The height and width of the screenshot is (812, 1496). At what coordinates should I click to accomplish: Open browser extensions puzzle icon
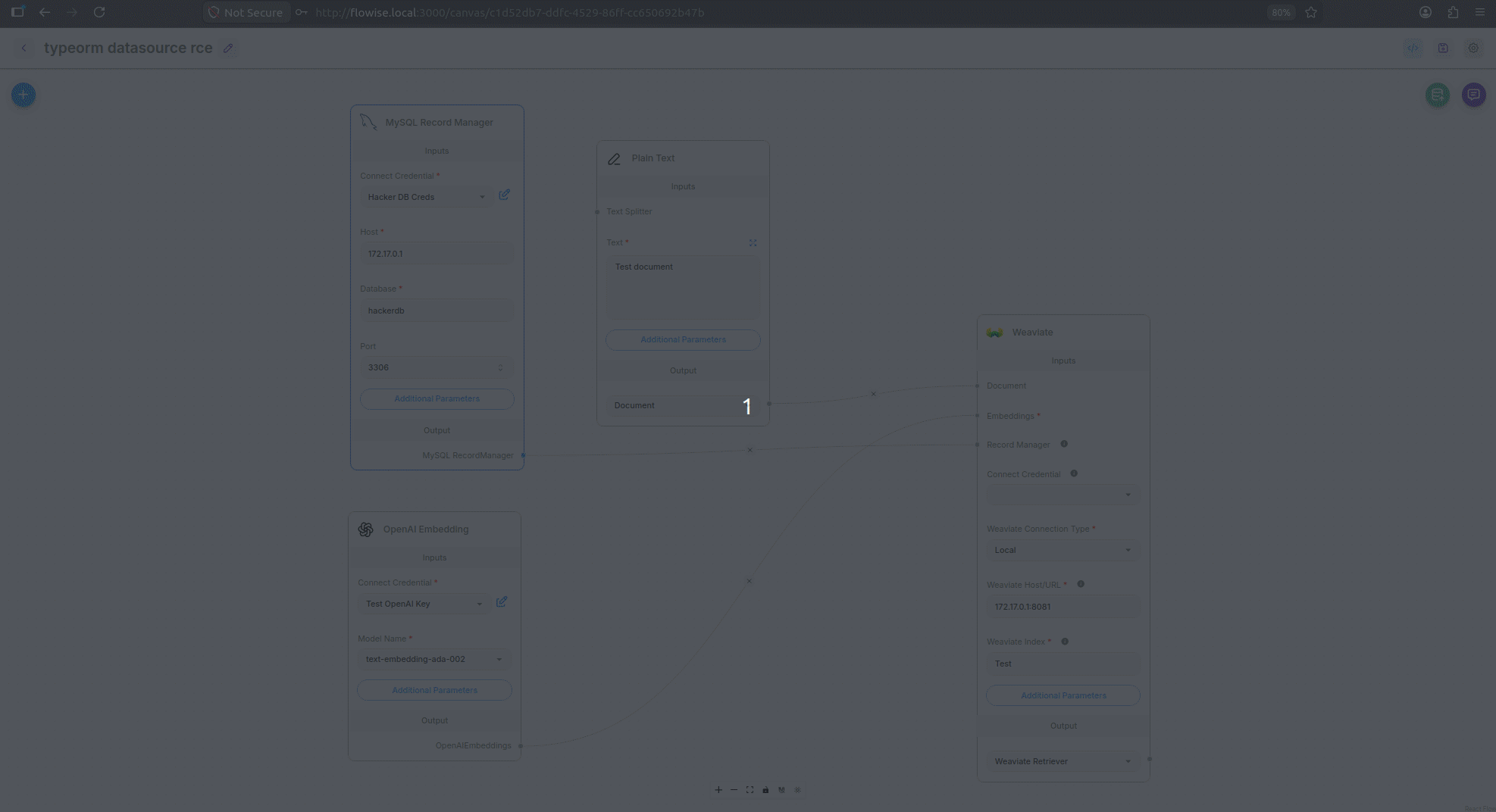1453,12
